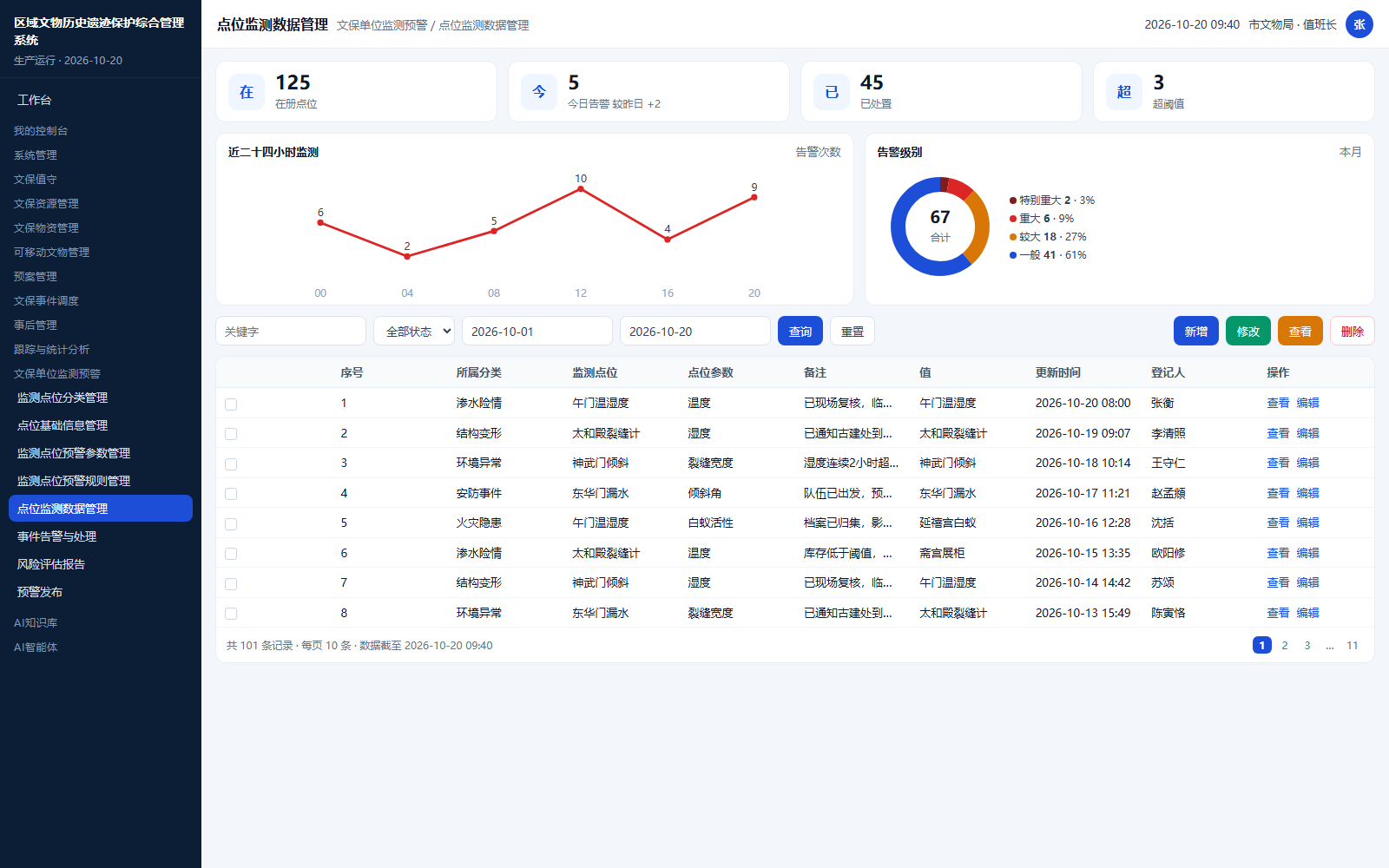This screenshot has width=1389, height=868.
Task: Click the 特别重大 legend color dot
Action: click(x=1013, y=201)
